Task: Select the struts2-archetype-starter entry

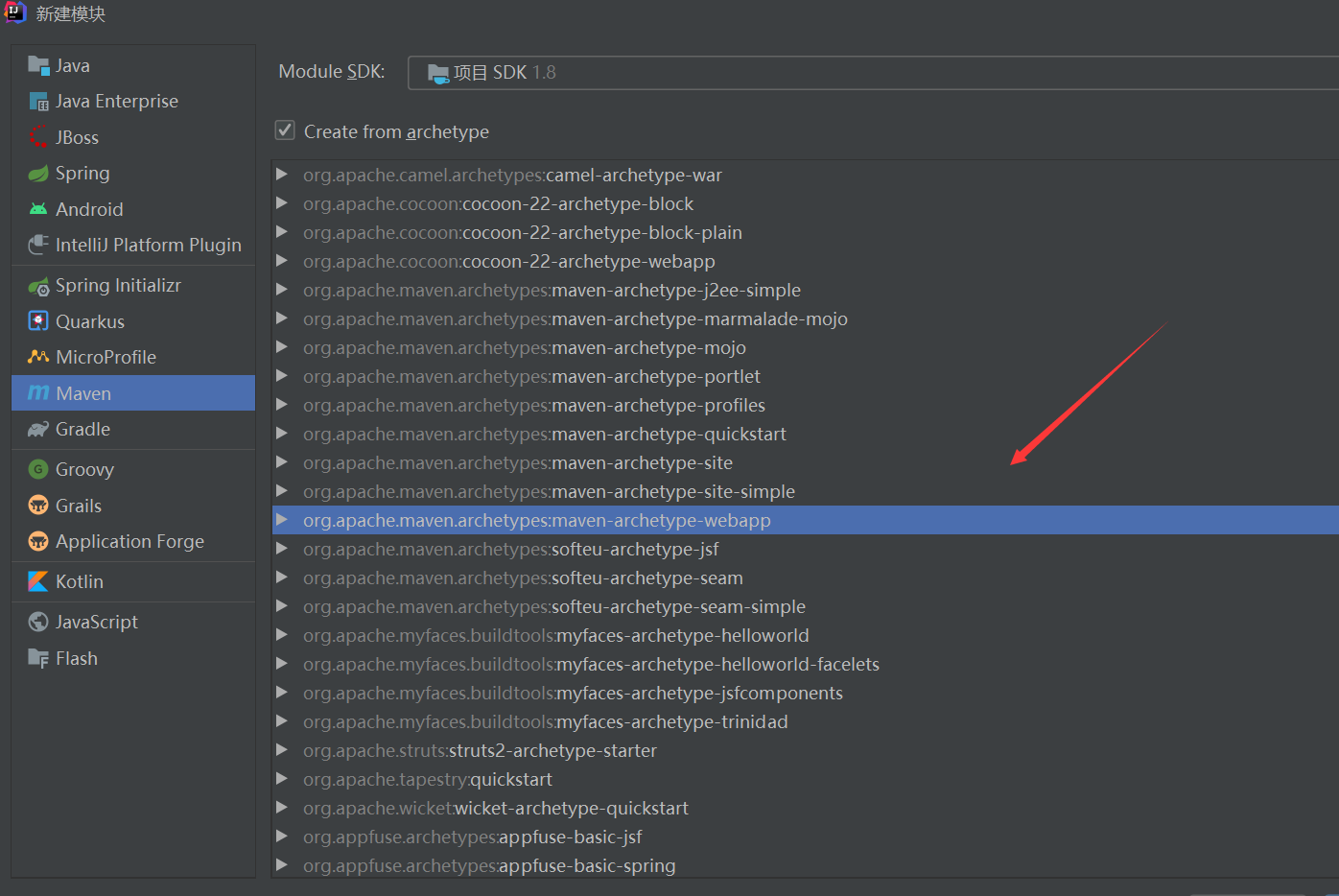Action: click(x=480, y=750)
